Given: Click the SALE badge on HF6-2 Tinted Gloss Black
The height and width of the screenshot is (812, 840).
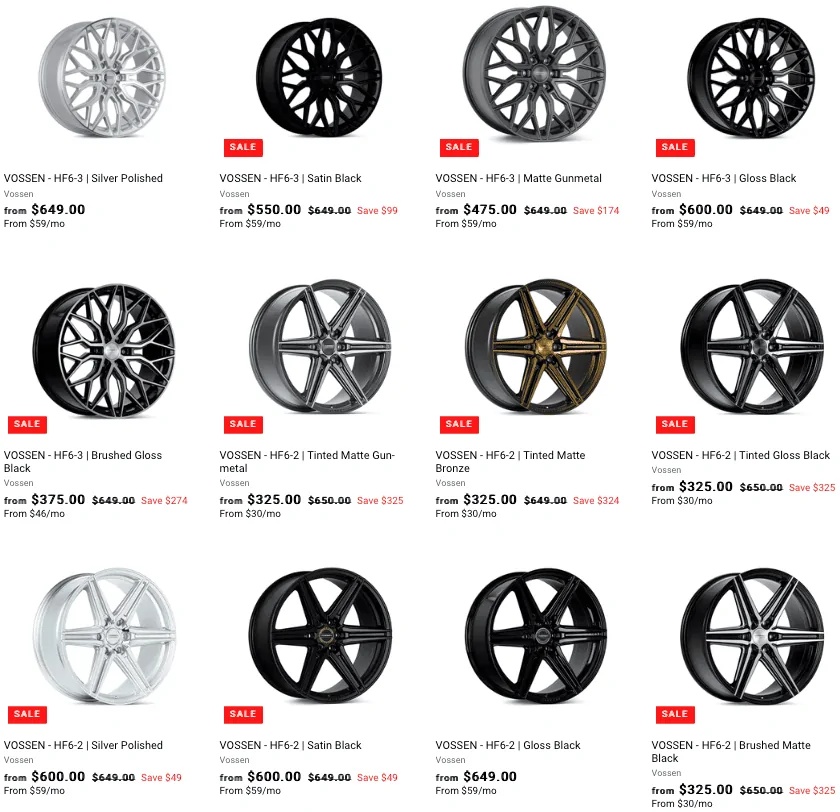Looking at the screenshot, I should pos(675,424).
